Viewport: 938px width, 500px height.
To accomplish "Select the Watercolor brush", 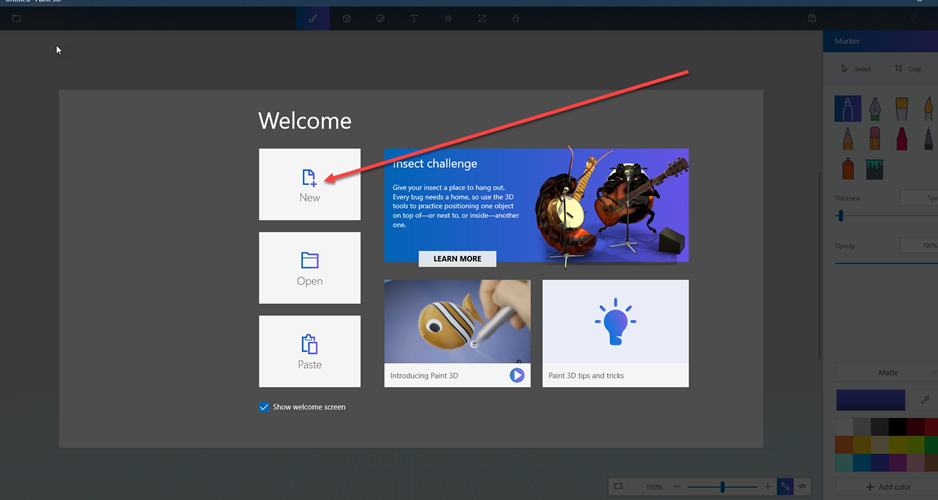I will 929,109.
